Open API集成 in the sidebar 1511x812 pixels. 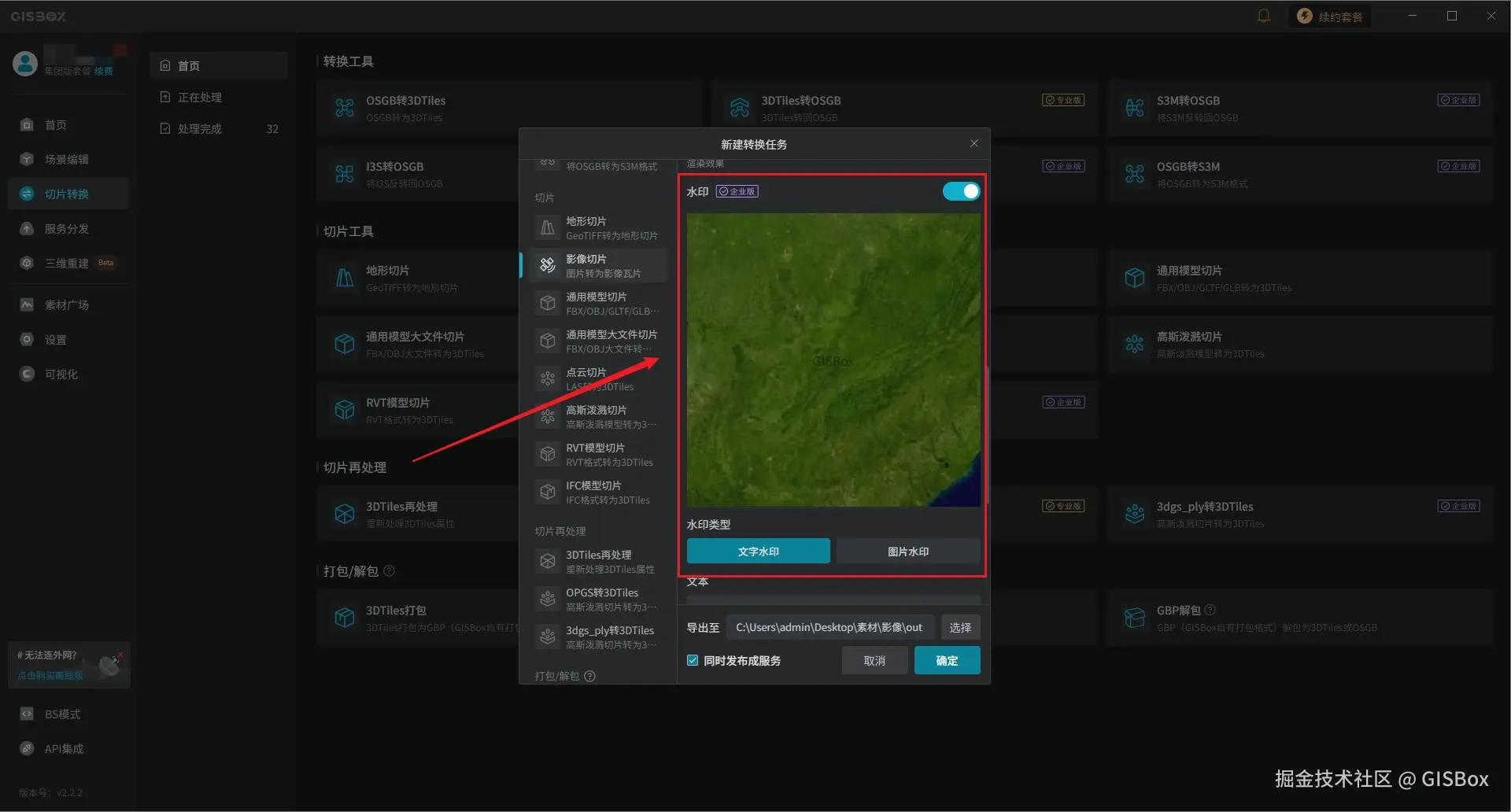(68, 749)
